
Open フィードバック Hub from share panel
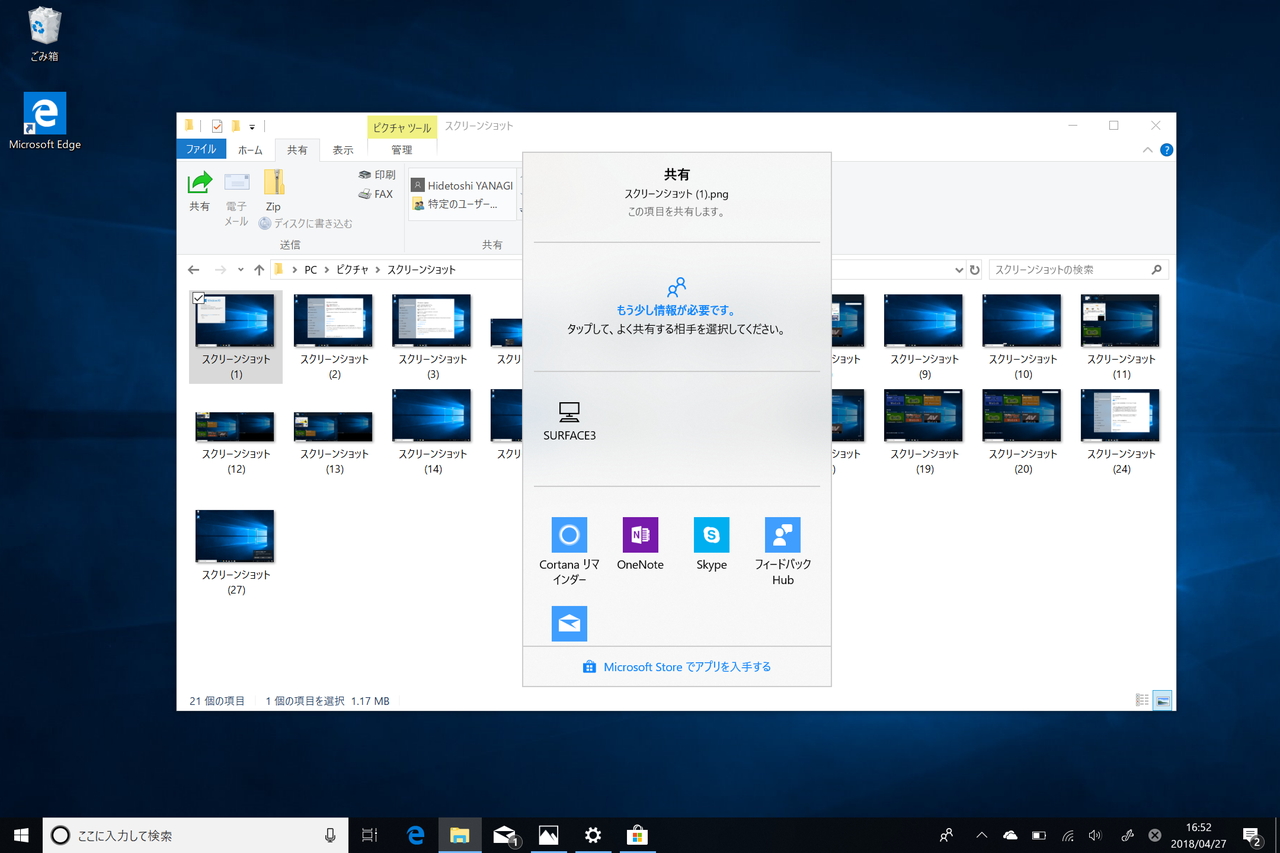coord(782,535)
